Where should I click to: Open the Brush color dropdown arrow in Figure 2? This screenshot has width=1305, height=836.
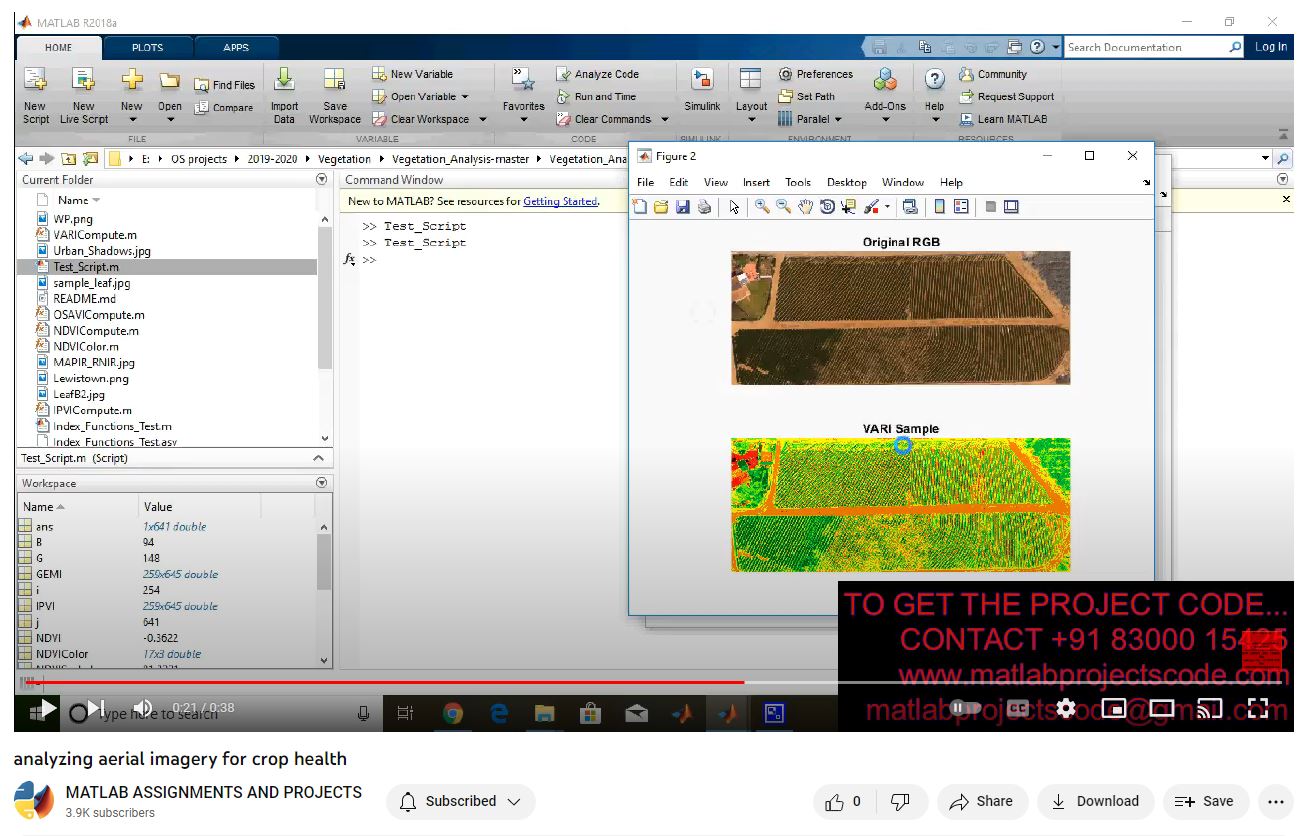pos(888,207)
